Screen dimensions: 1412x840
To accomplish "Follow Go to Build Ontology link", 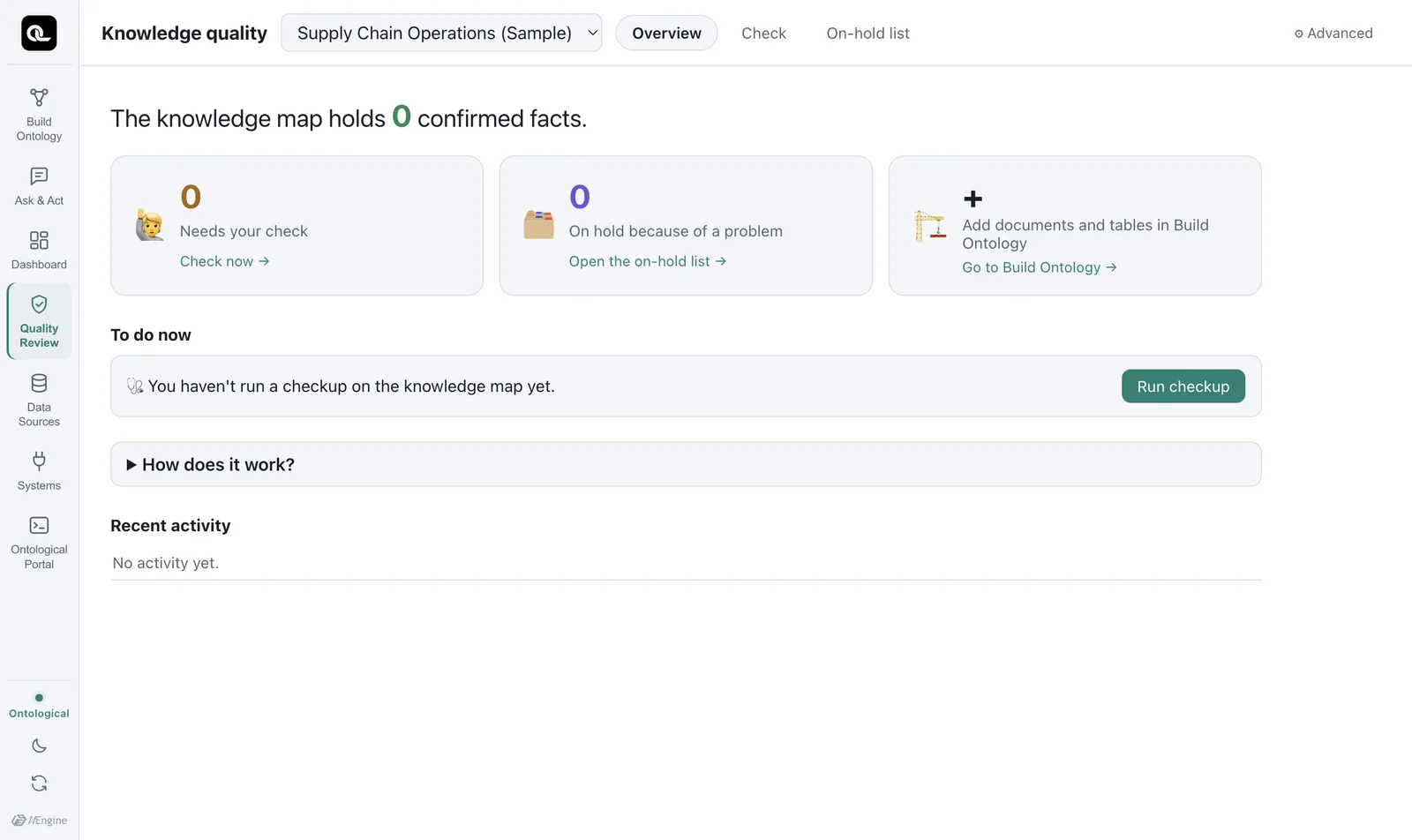I will [1039, 267].
